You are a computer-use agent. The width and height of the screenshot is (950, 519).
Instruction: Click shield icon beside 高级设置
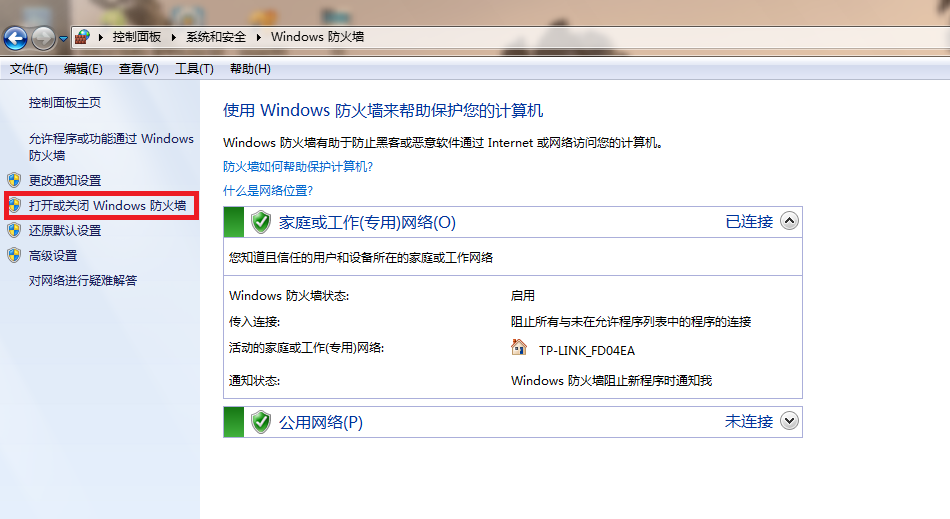pos(15,255)
